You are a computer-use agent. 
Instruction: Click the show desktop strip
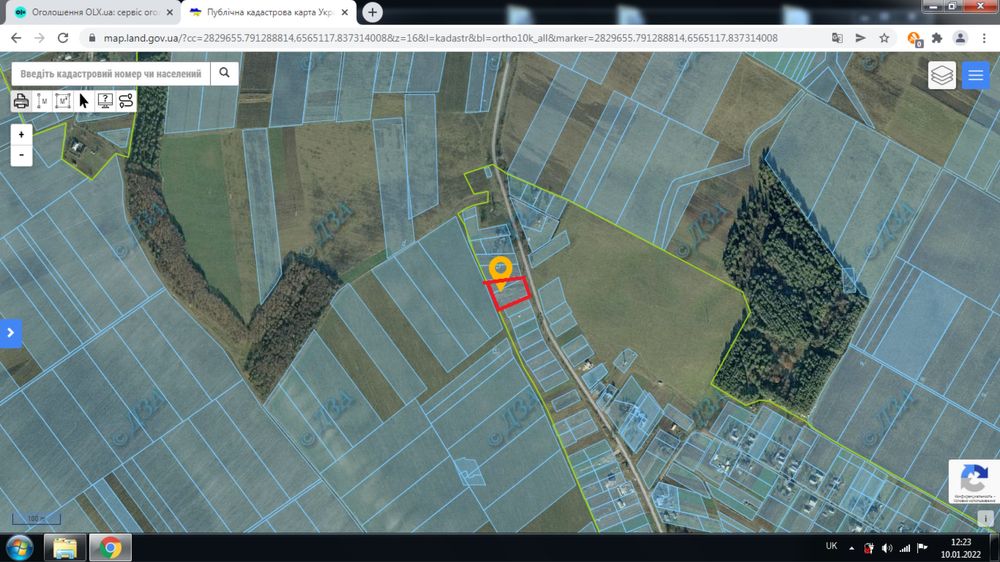click(996, 548)
